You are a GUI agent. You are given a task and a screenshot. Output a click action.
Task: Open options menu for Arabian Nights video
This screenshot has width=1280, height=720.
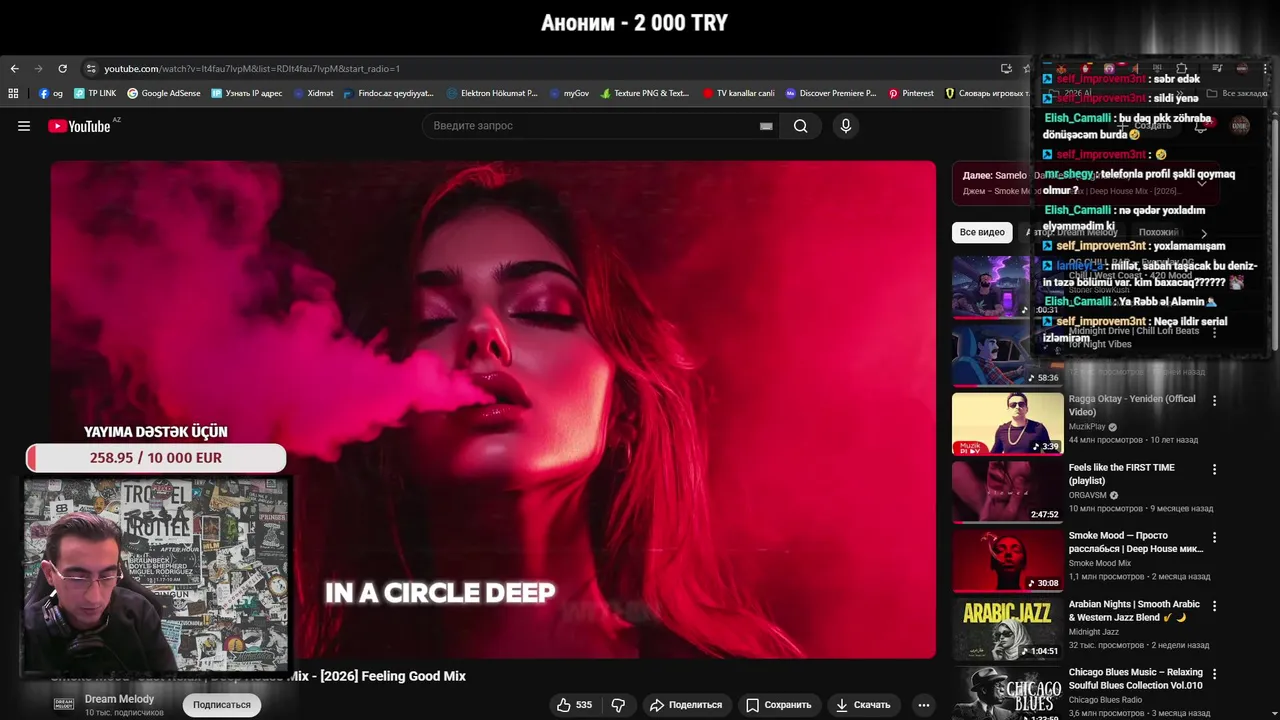1215,606
